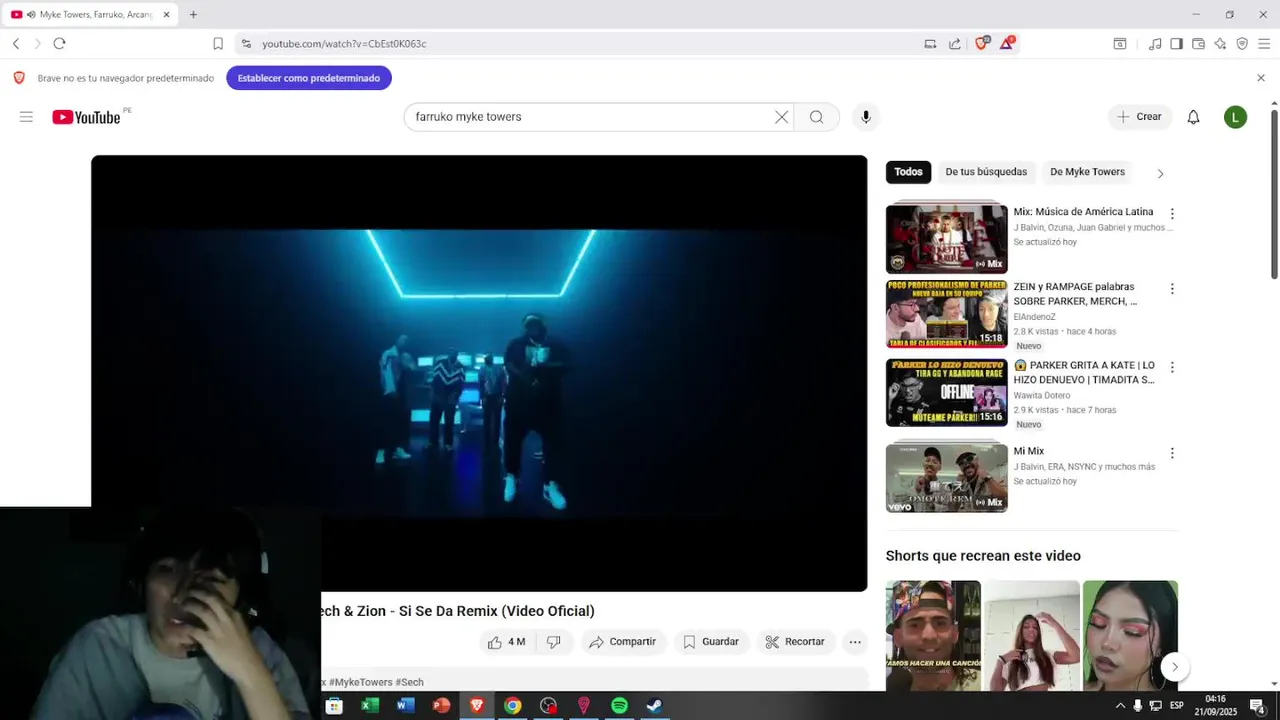Image resolution: width=1280 pixels, height=720 pixels.
Task: Show more Shorts with the next arrow
Action: (1175, 667)
